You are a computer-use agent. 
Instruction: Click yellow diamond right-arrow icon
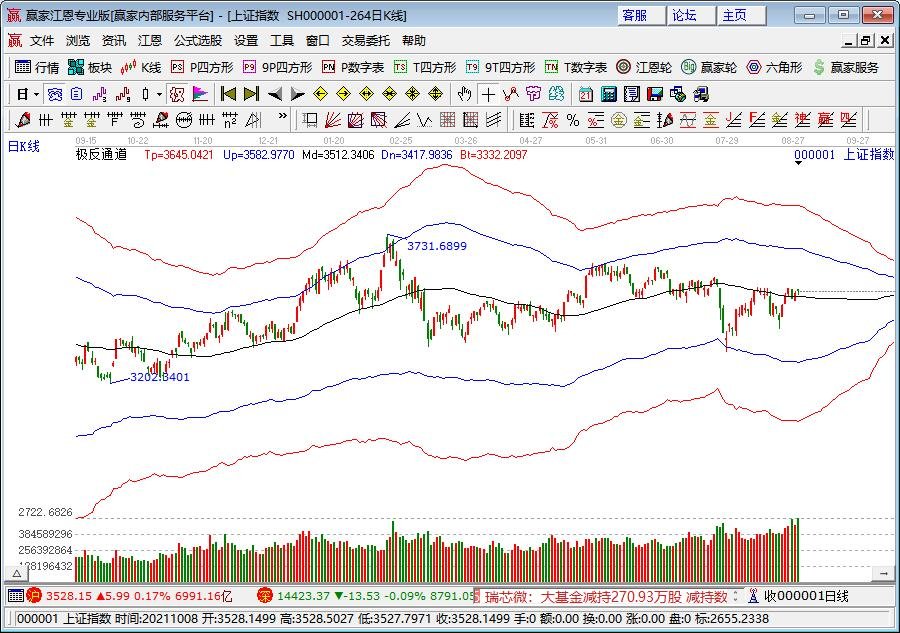(x=343, y=94)
